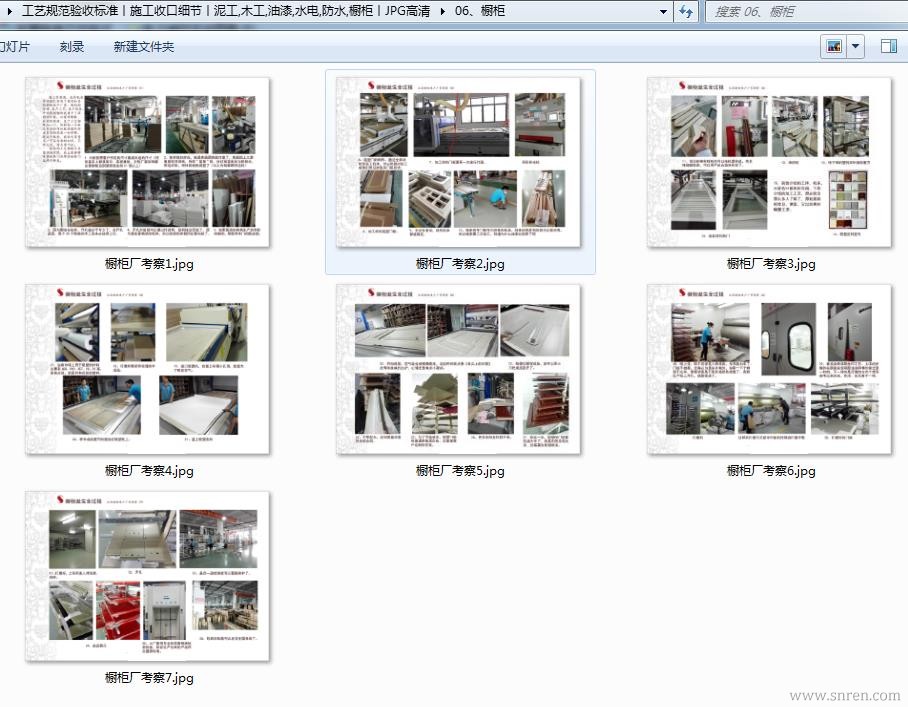Click the refresh icon beside address bar

tap(686, 11)
